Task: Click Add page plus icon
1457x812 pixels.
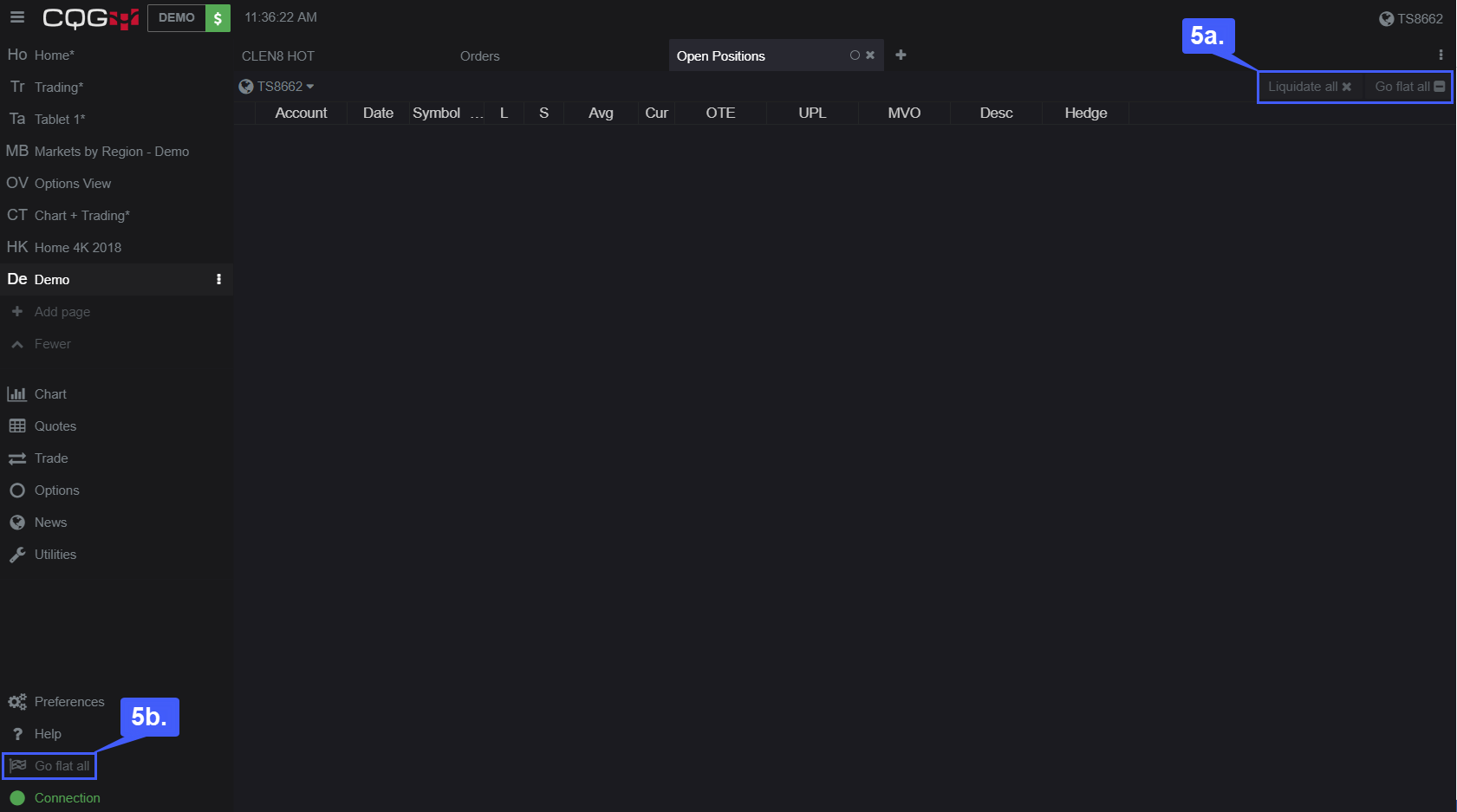Action: pyautogui.click(x=17, y=312)
